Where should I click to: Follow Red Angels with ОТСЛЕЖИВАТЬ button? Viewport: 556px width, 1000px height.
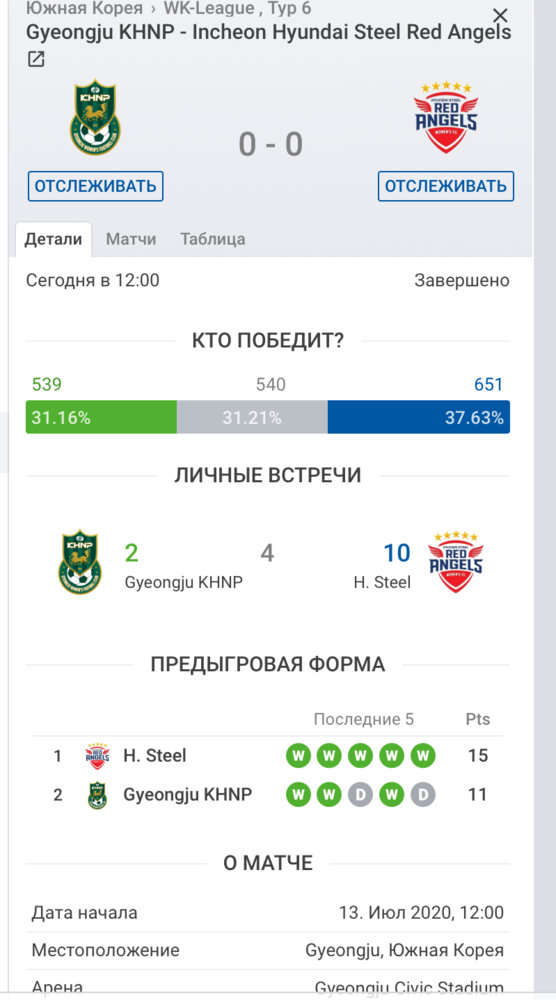pos(446,186)
